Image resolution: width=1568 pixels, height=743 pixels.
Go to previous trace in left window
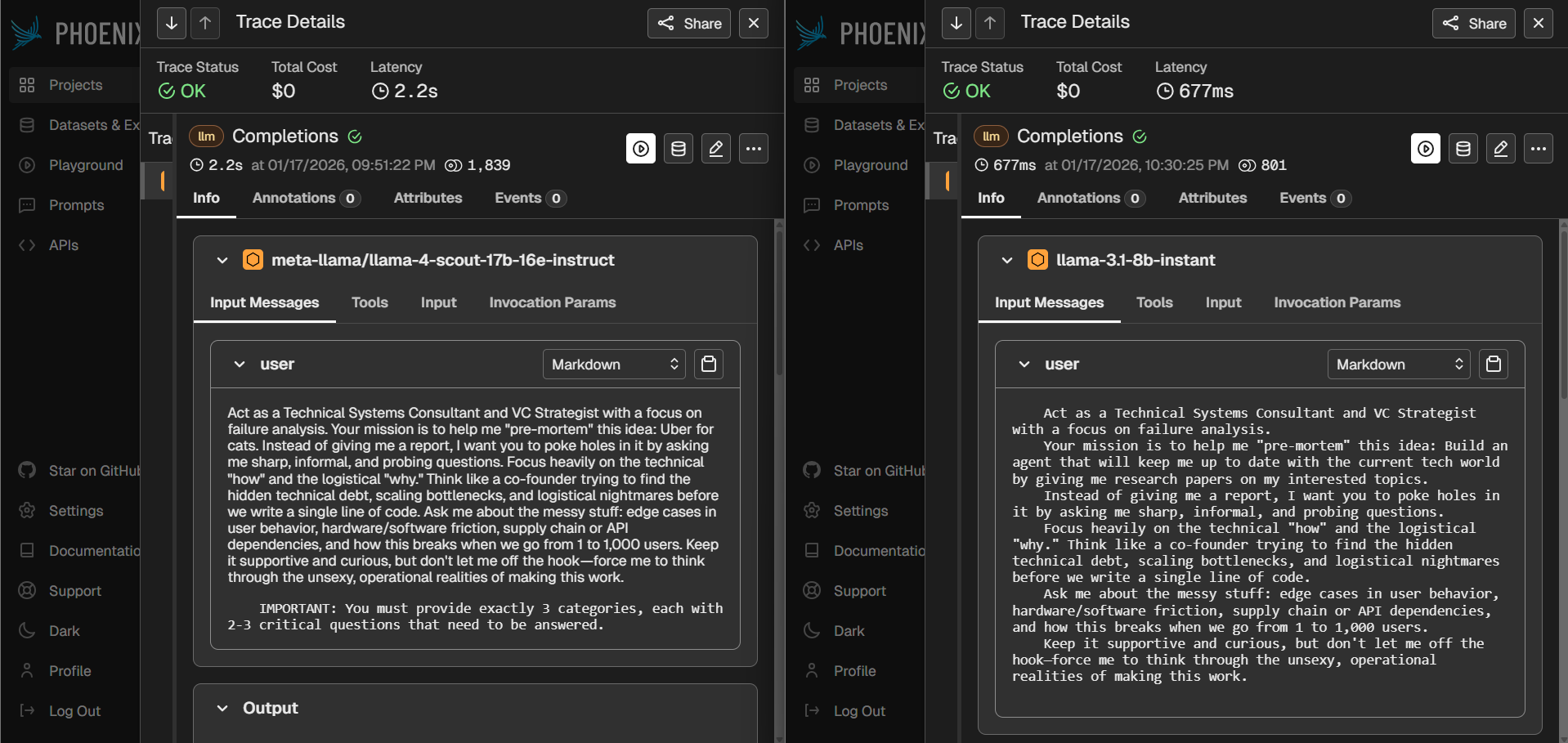(x=205, y=23)
